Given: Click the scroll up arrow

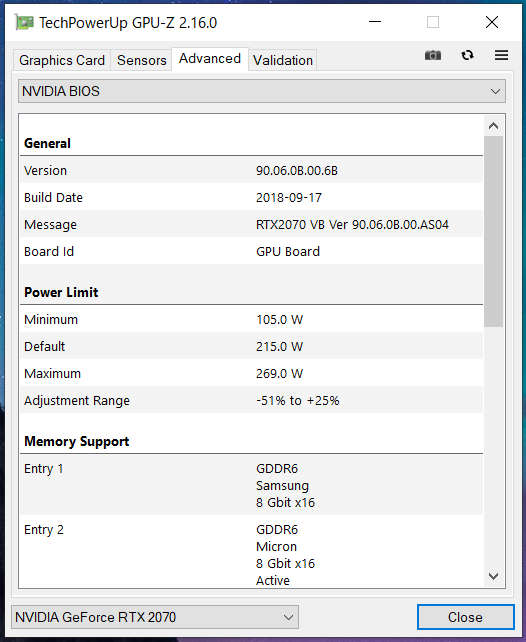Looking at the screenshot, I should (494, 126).
